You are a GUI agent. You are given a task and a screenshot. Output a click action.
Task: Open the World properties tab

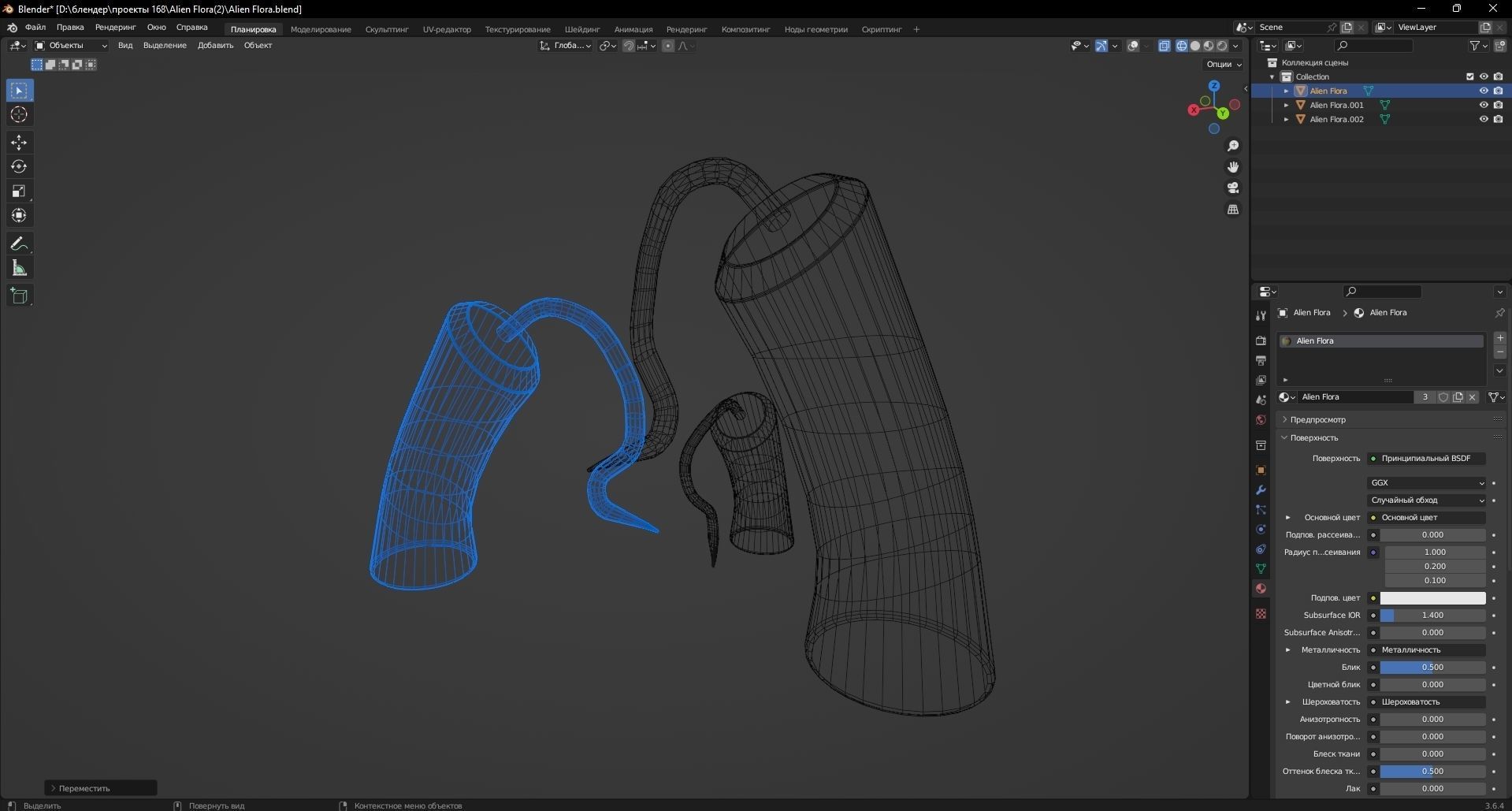coord(1261,419)
